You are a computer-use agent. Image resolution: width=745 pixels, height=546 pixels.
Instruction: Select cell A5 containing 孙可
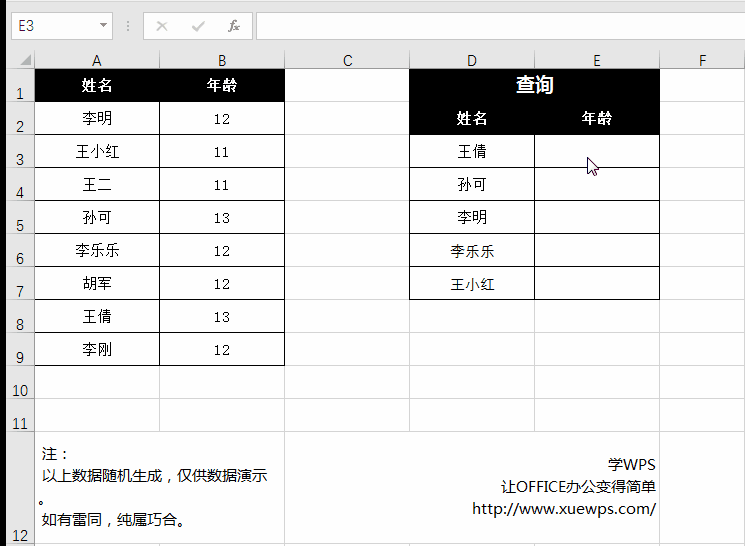pos(97,217)
